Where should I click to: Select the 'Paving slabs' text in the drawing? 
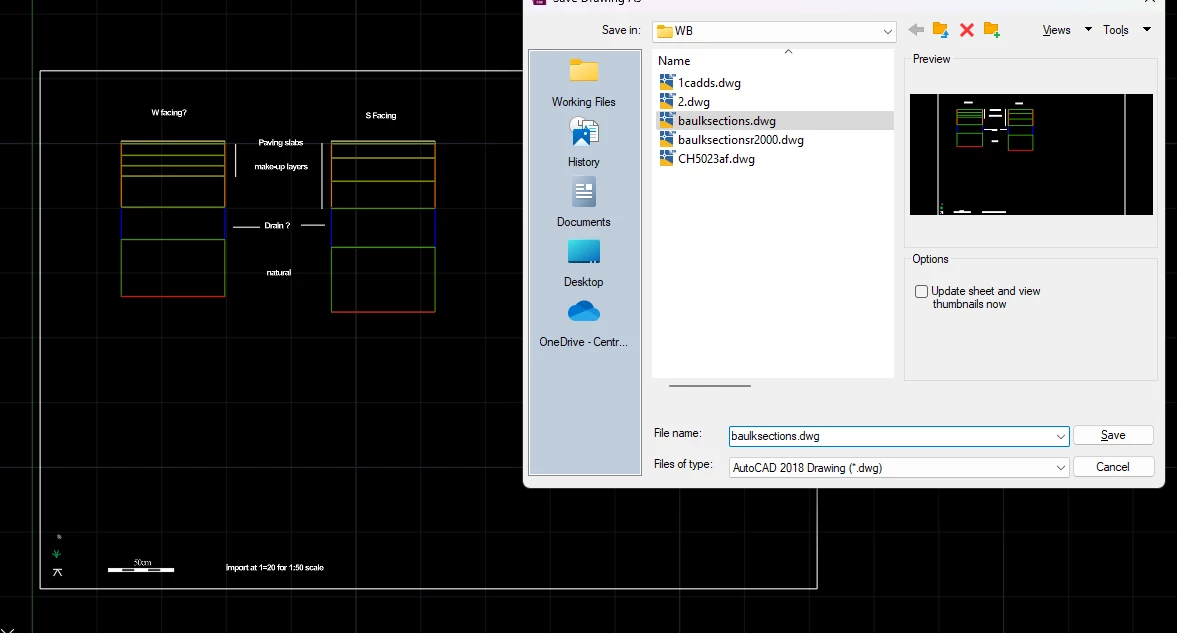point(281,143)
